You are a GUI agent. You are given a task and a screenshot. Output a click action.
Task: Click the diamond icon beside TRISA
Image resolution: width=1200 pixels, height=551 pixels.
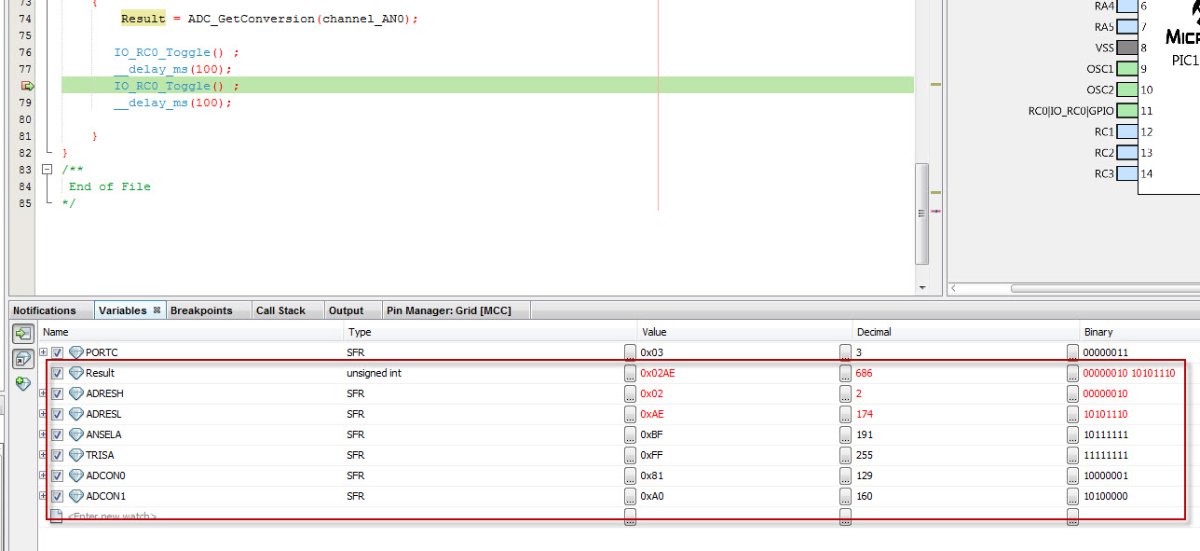tap(76, 455)
